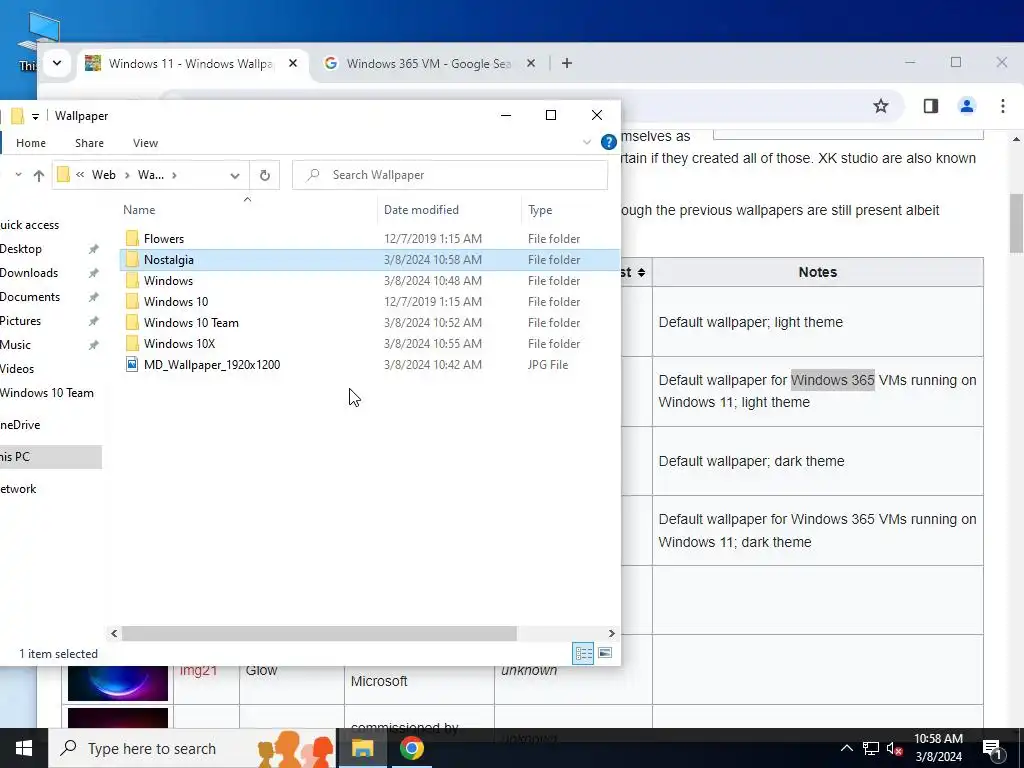Close the Windows 11 Wallpaper tab

293,63
